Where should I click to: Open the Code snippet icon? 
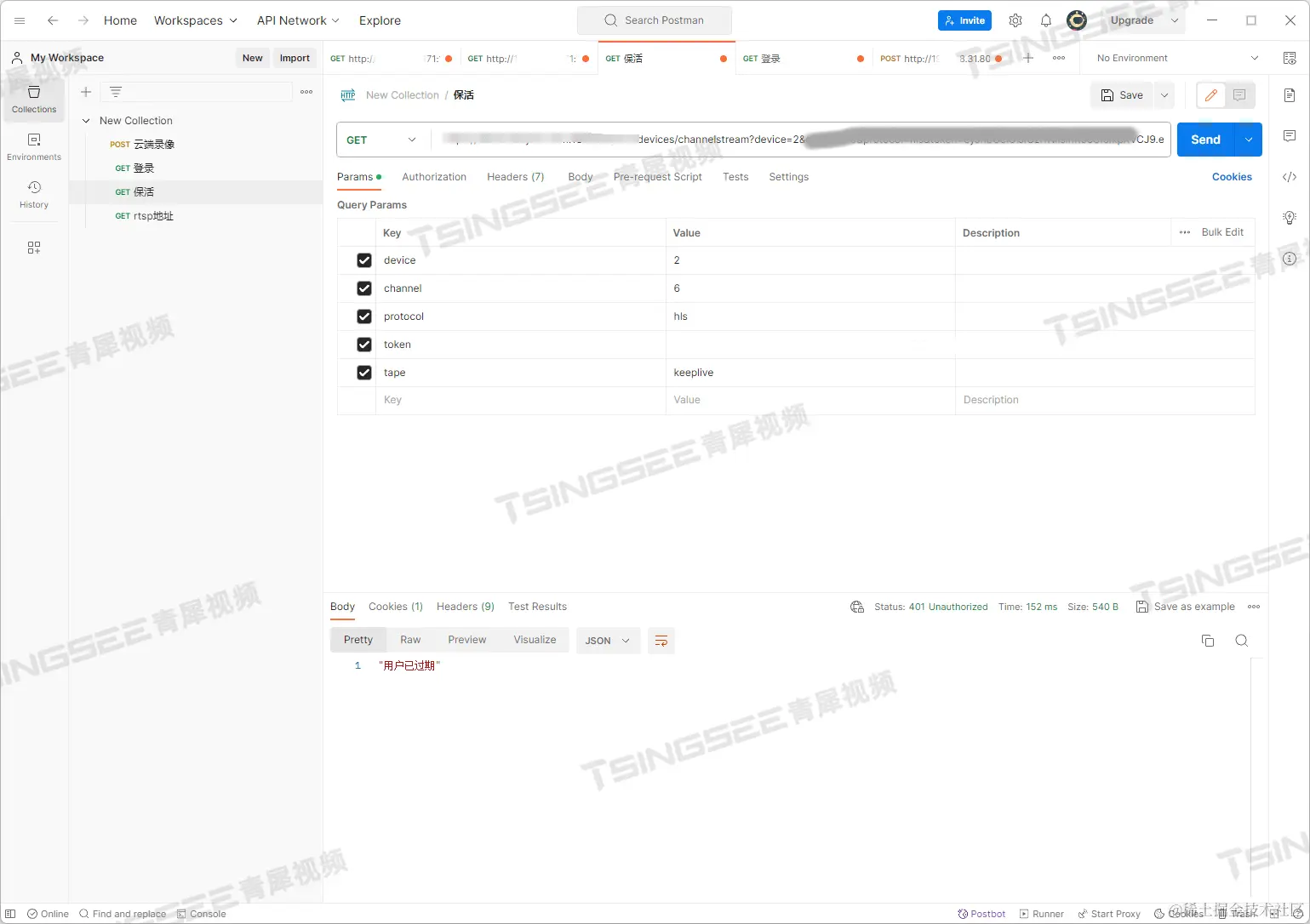point(1290,177)
